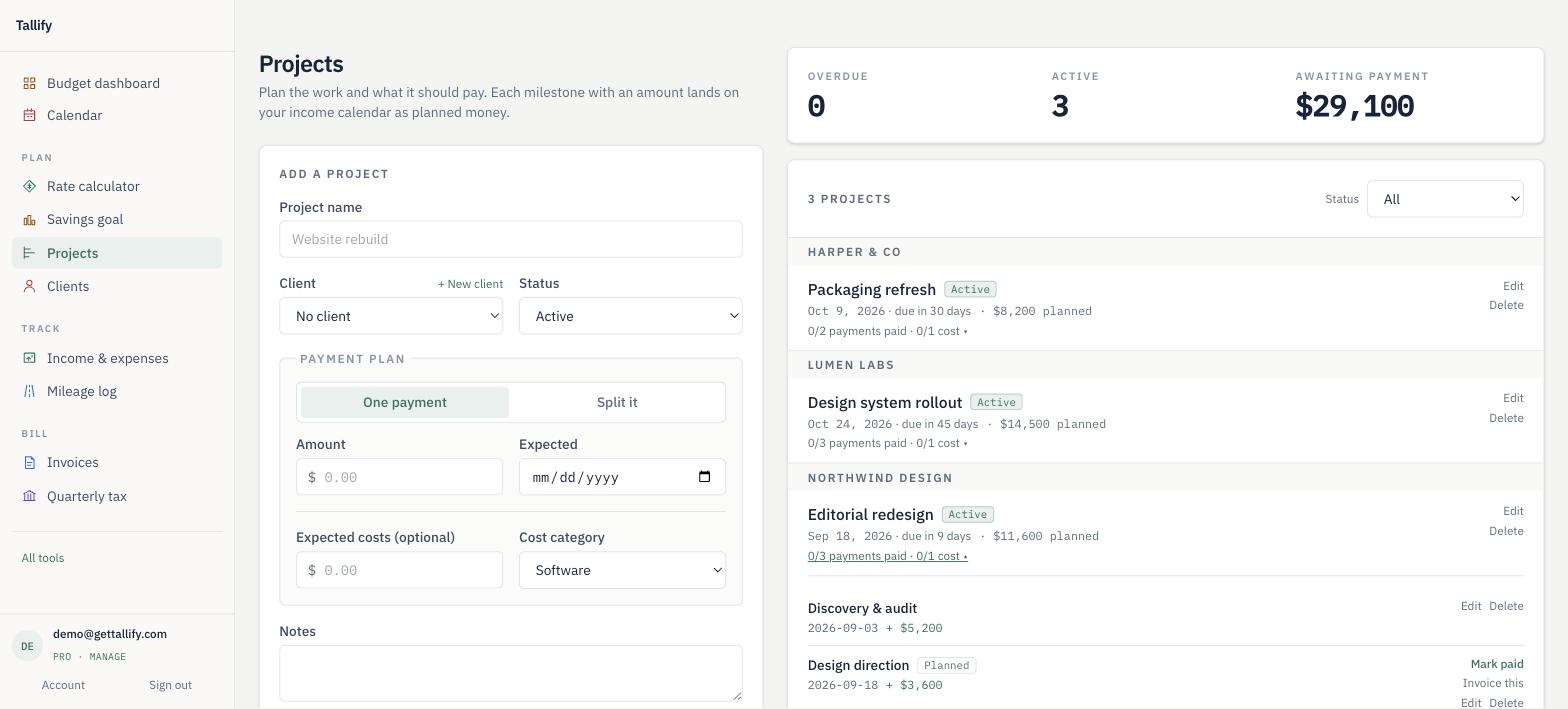1568x709 pixels.
Task: Delete the Design system rollout project
Action: point(1506,418)
